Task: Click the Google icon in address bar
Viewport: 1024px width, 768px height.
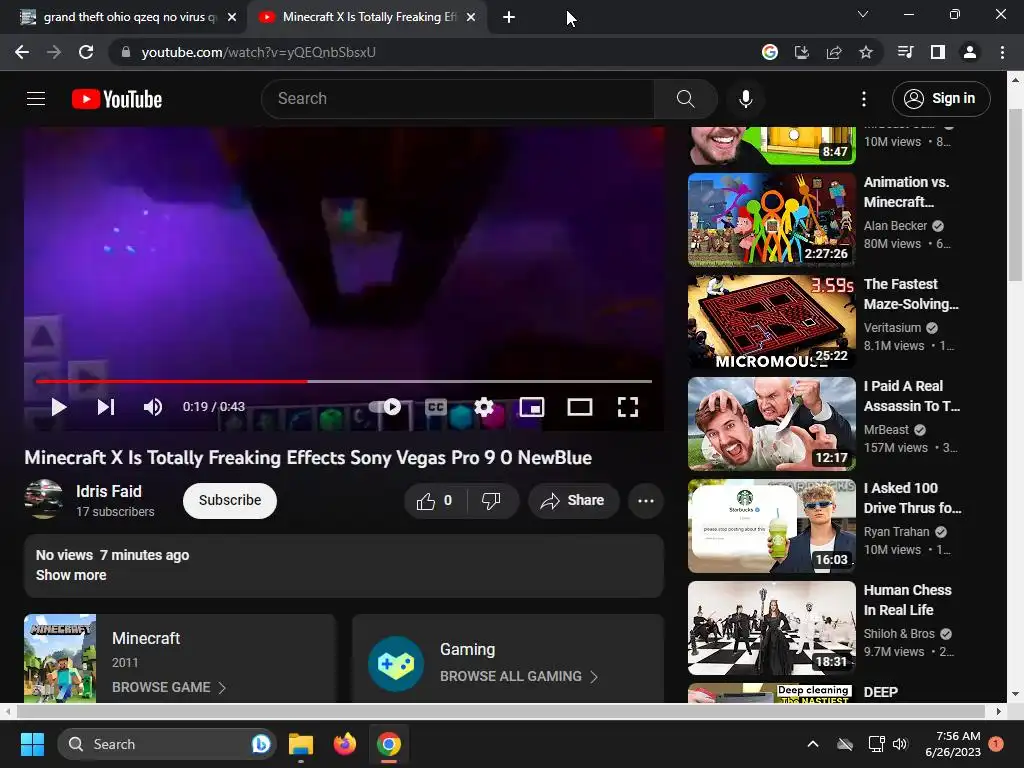Action: [x=770, y=52]
